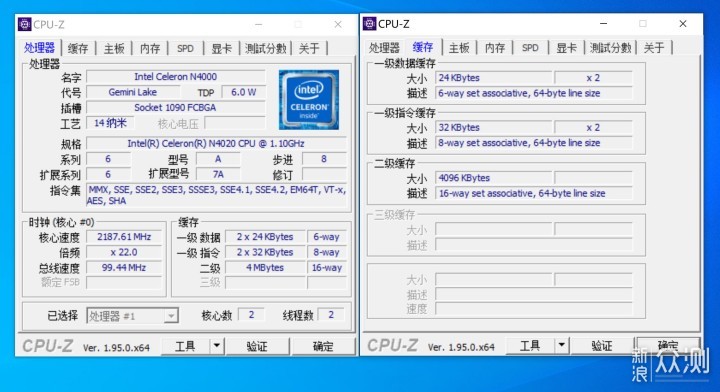Screen dimensions: 720x392
Task: Click the CPU-Z app icon in right window title bar
Action: (369, 23)
